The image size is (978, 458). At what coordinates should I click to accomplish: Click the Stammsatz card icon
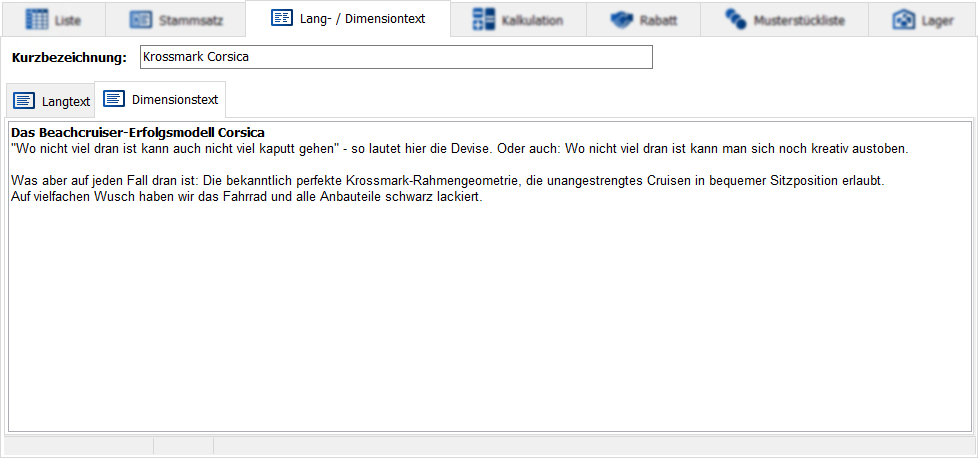(140, 20)
